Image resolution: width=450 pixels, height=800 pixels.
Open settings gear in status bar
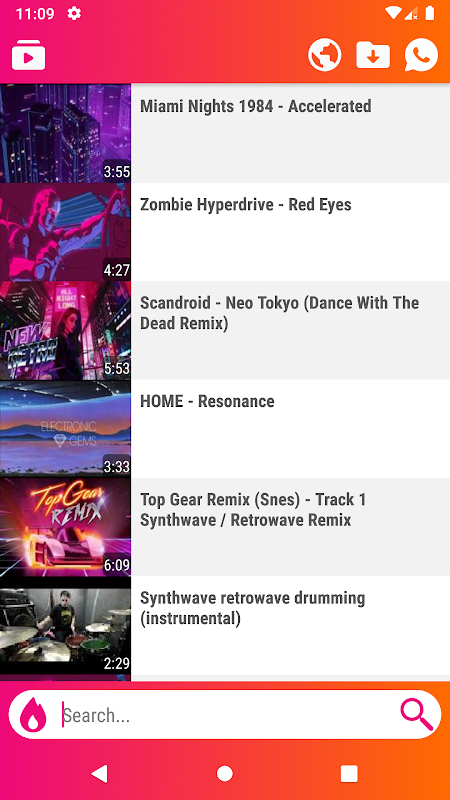[74, 14]
